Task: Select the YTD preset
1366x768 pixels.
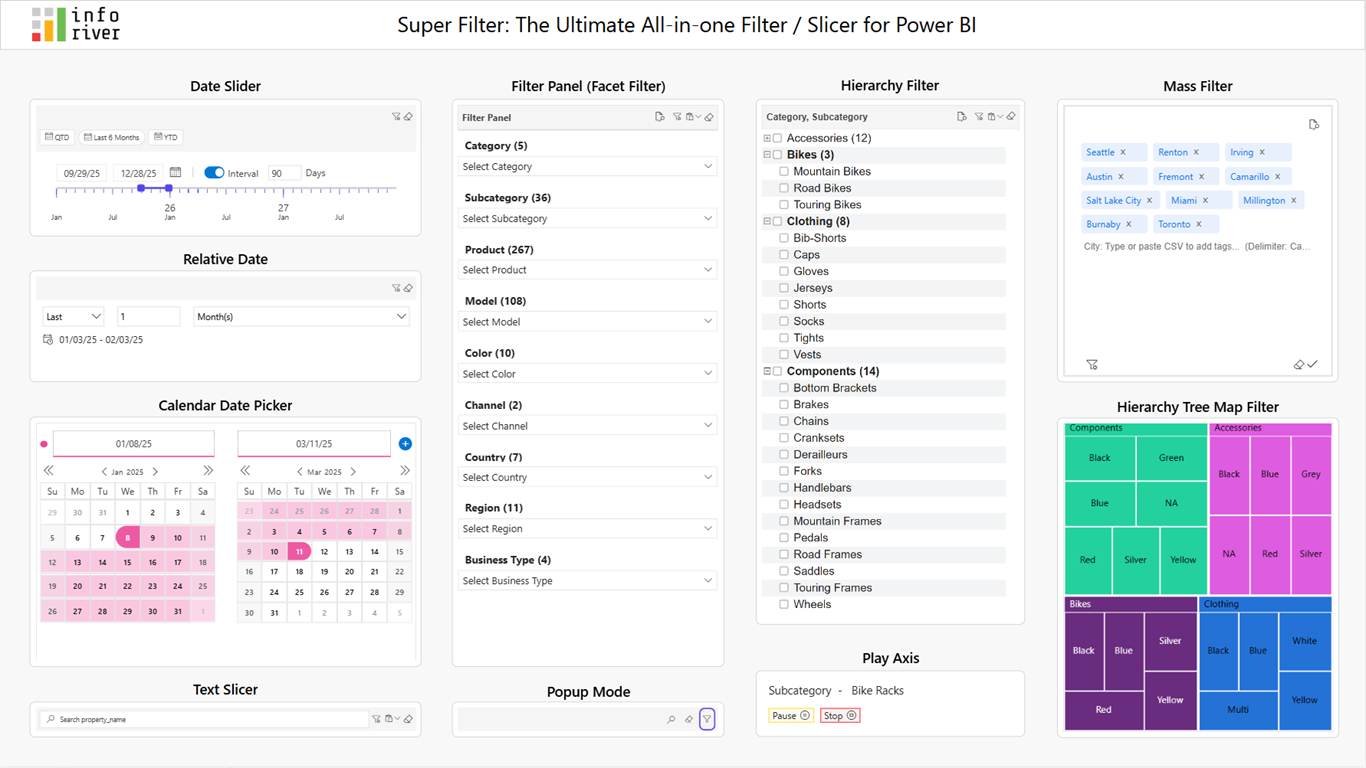Action: click(166, 137)
